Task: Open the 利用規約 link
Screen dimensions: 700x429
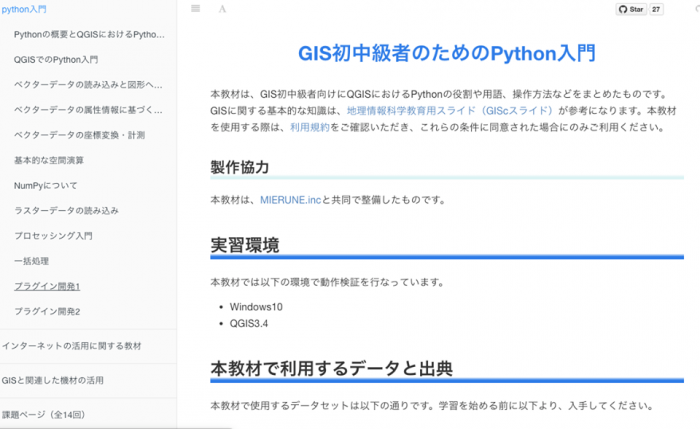Action: (310, 127)
